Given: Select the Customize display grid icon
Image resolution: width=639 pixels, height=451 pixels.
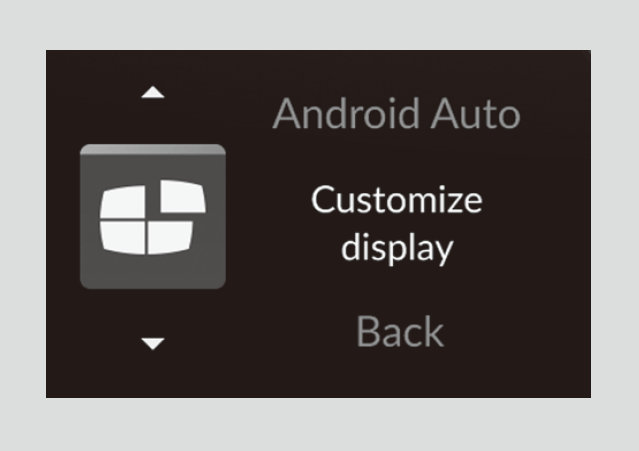Looking at the screenshot, I should [153, 217].
